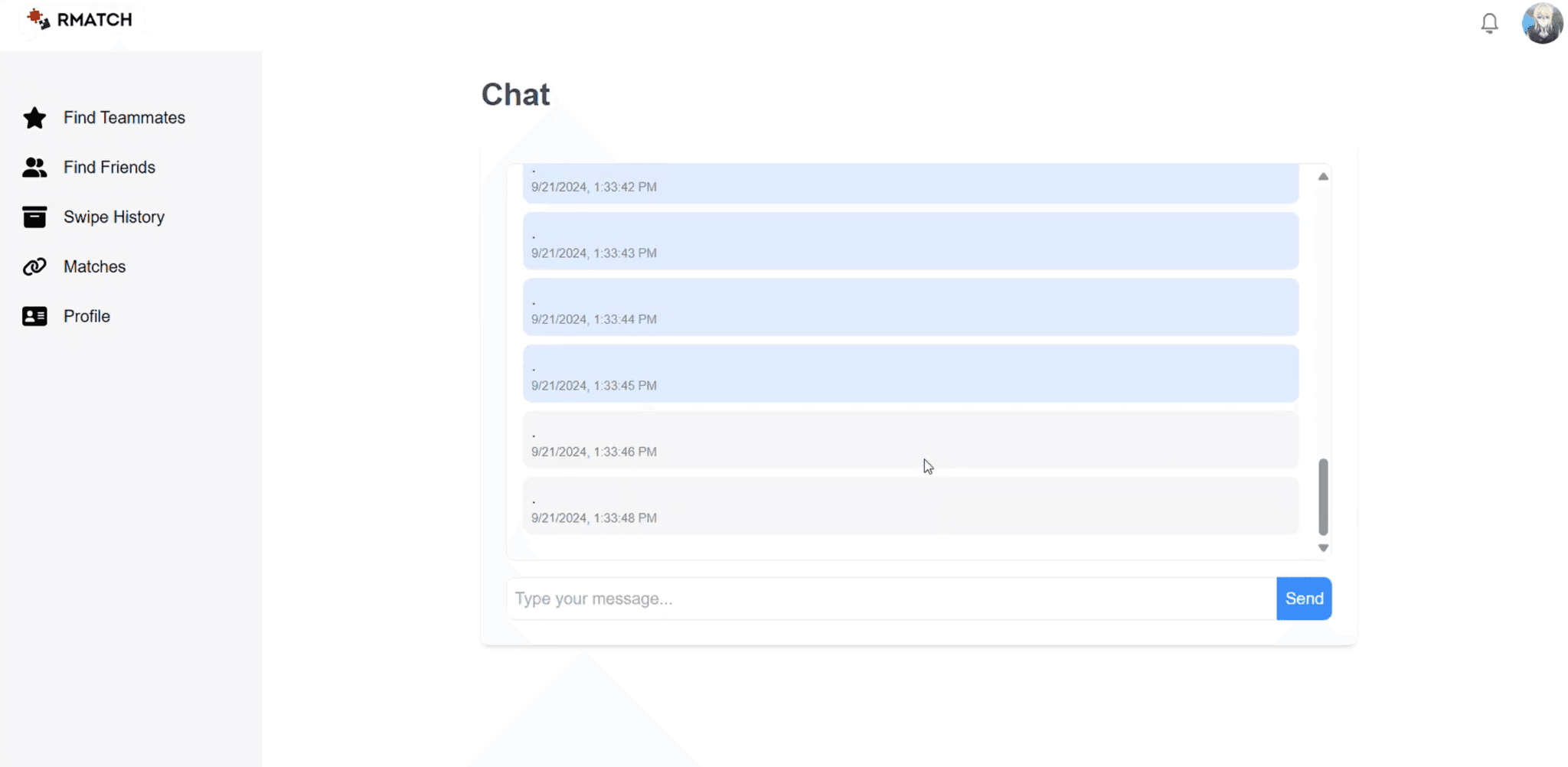
Task: Click the RMATCH logo icon
Action: click(x=38, y=19)
